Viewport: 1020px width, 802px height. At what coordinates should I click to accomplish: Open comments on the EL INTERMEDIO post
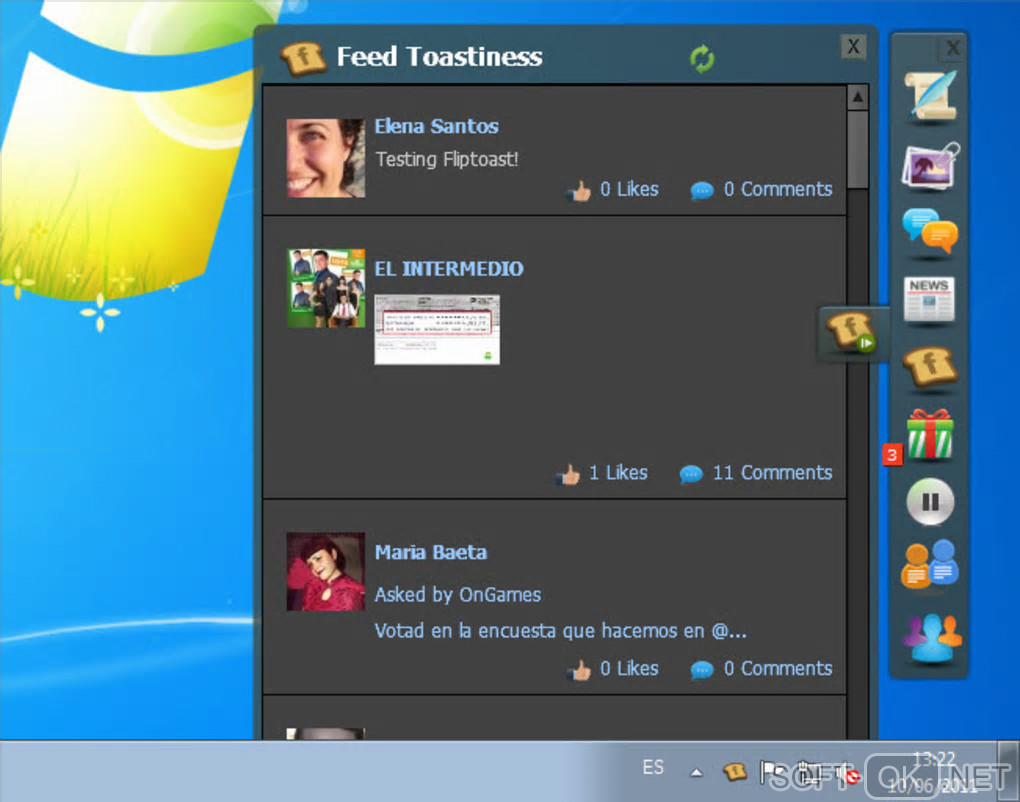point(756,474)
